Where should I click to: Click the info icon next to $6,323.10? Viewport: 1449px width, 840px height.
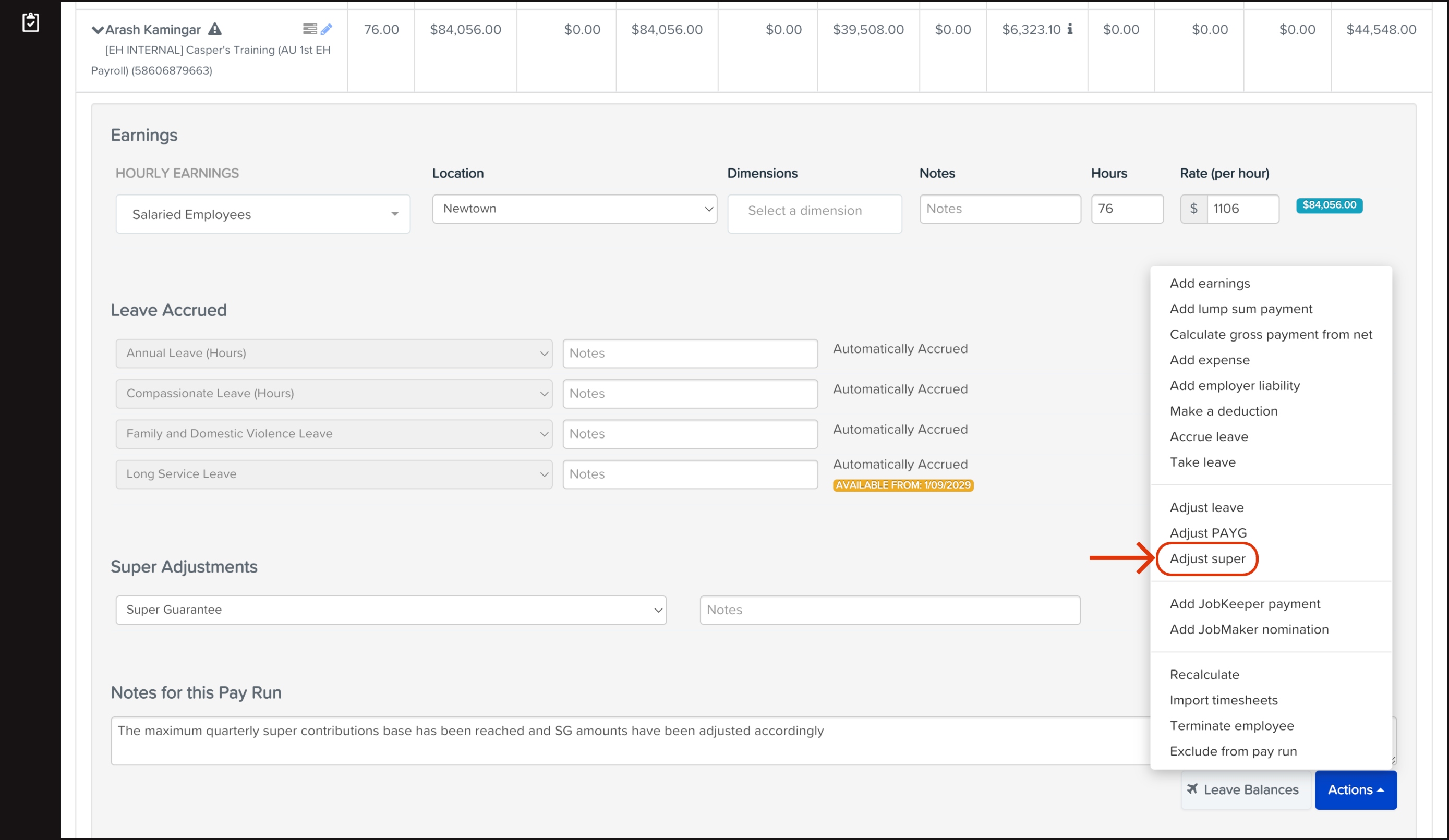[1069, 29]
